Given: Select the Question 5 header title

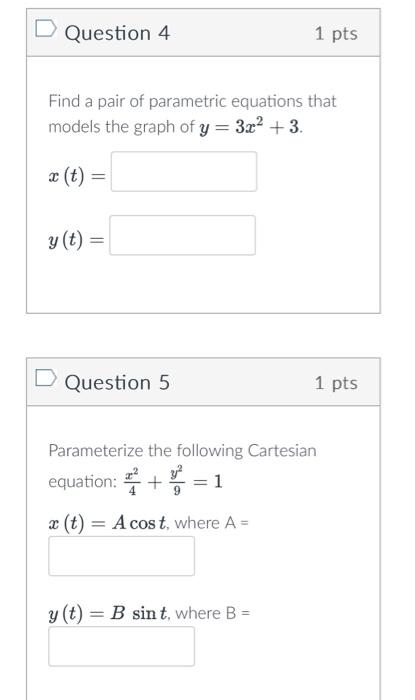Looking at the screenshot, I should click(x=117, y=383).
